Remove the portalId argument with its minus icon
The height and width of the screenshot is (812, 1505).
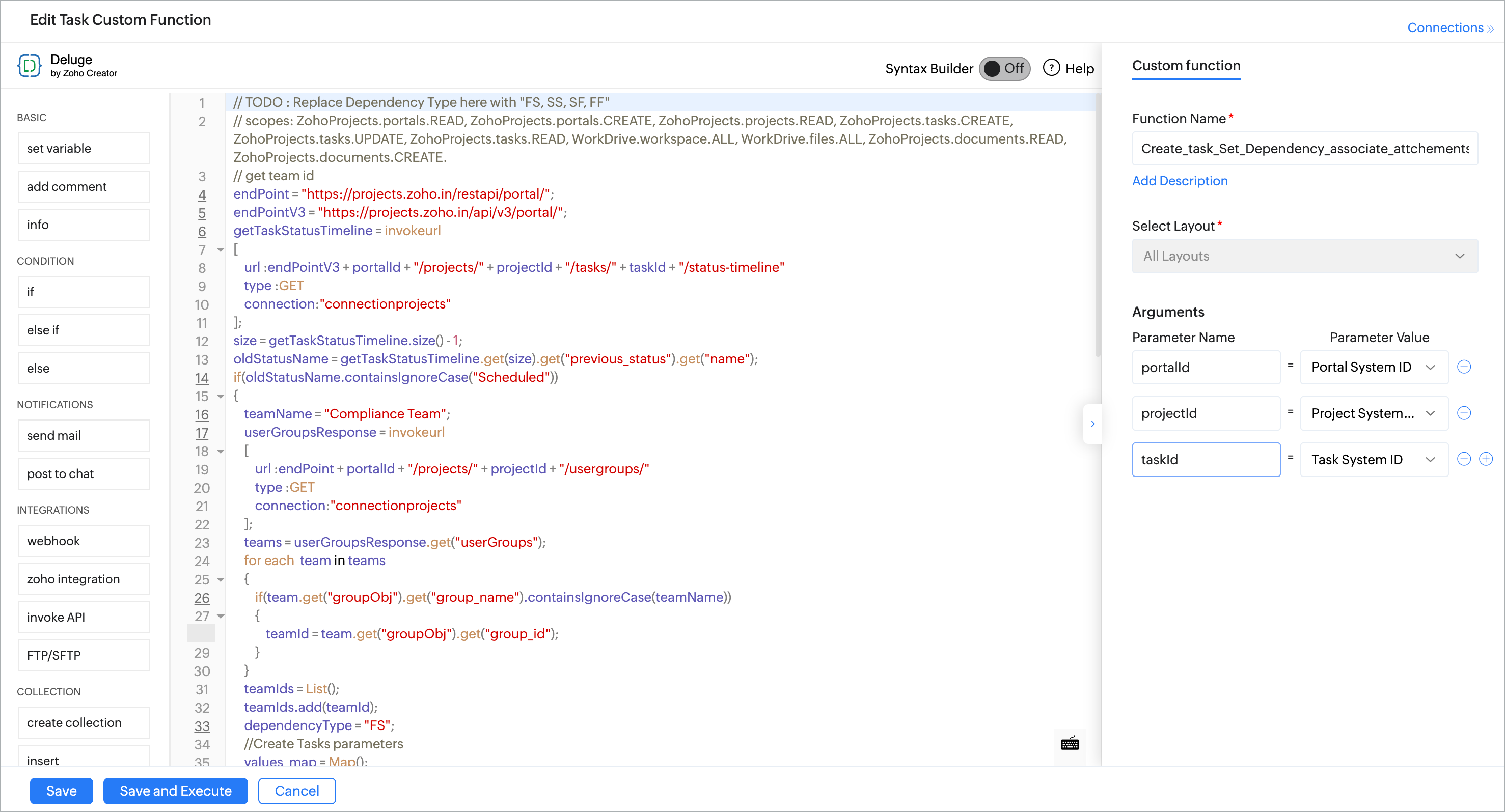(1464, 367)
